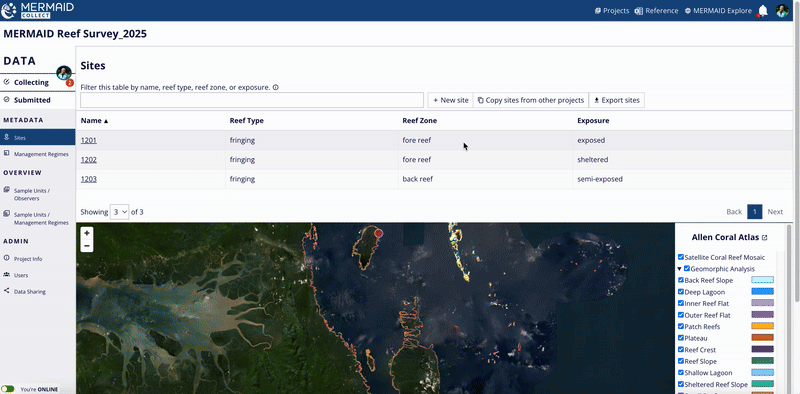Viewport: 800px width, 394px height.
Task: Open Management Regimes in sidebar
Action: click(41, 154)
